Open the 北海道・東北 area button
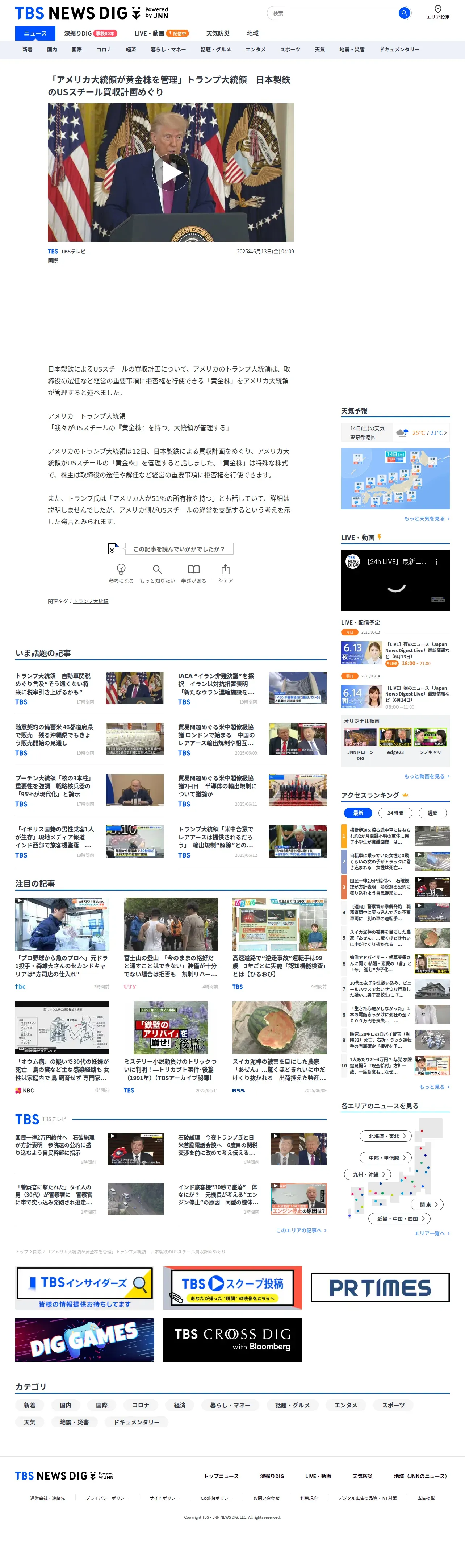The width and height of the screenshot is (465, 1568). click(x=386, y=1136)
